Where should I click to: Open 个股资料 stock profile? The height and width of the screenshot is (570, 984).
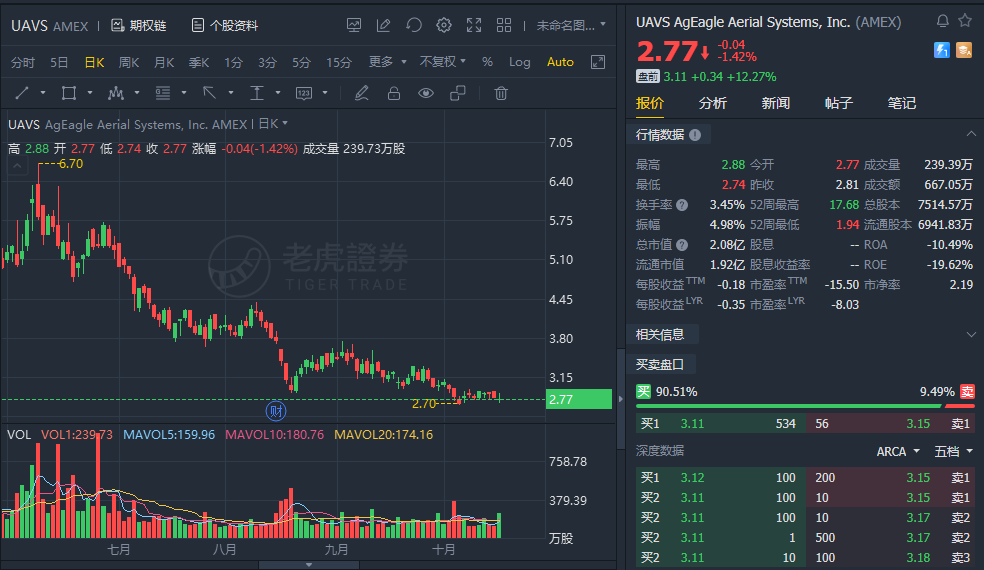(224, 26)
